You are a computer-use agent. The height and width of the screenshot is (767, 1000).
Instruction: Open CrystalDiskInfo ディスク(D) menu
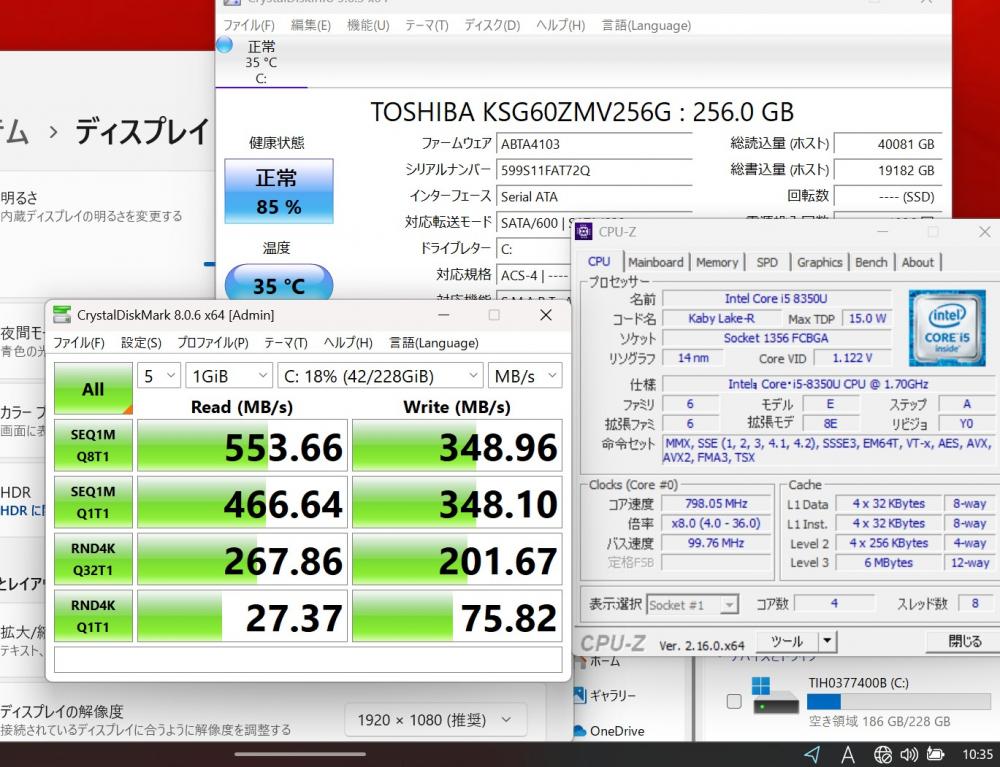click(492, 26)
